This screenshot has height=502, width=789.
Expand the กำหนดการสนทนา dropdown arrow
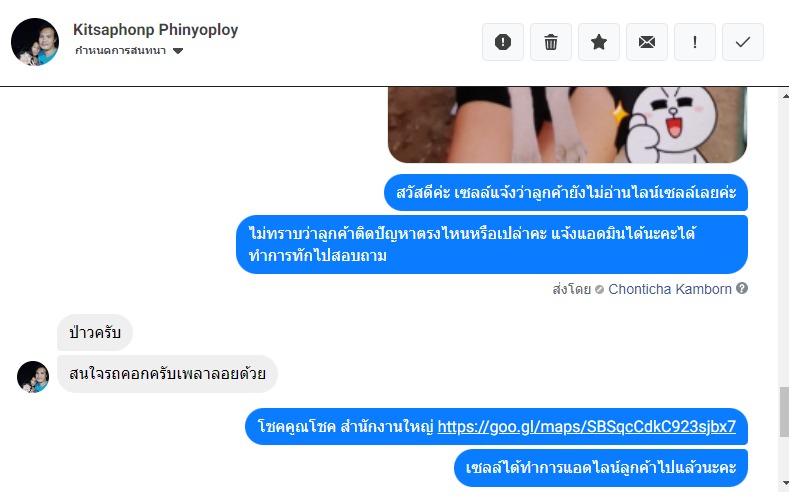coord(178,51)
